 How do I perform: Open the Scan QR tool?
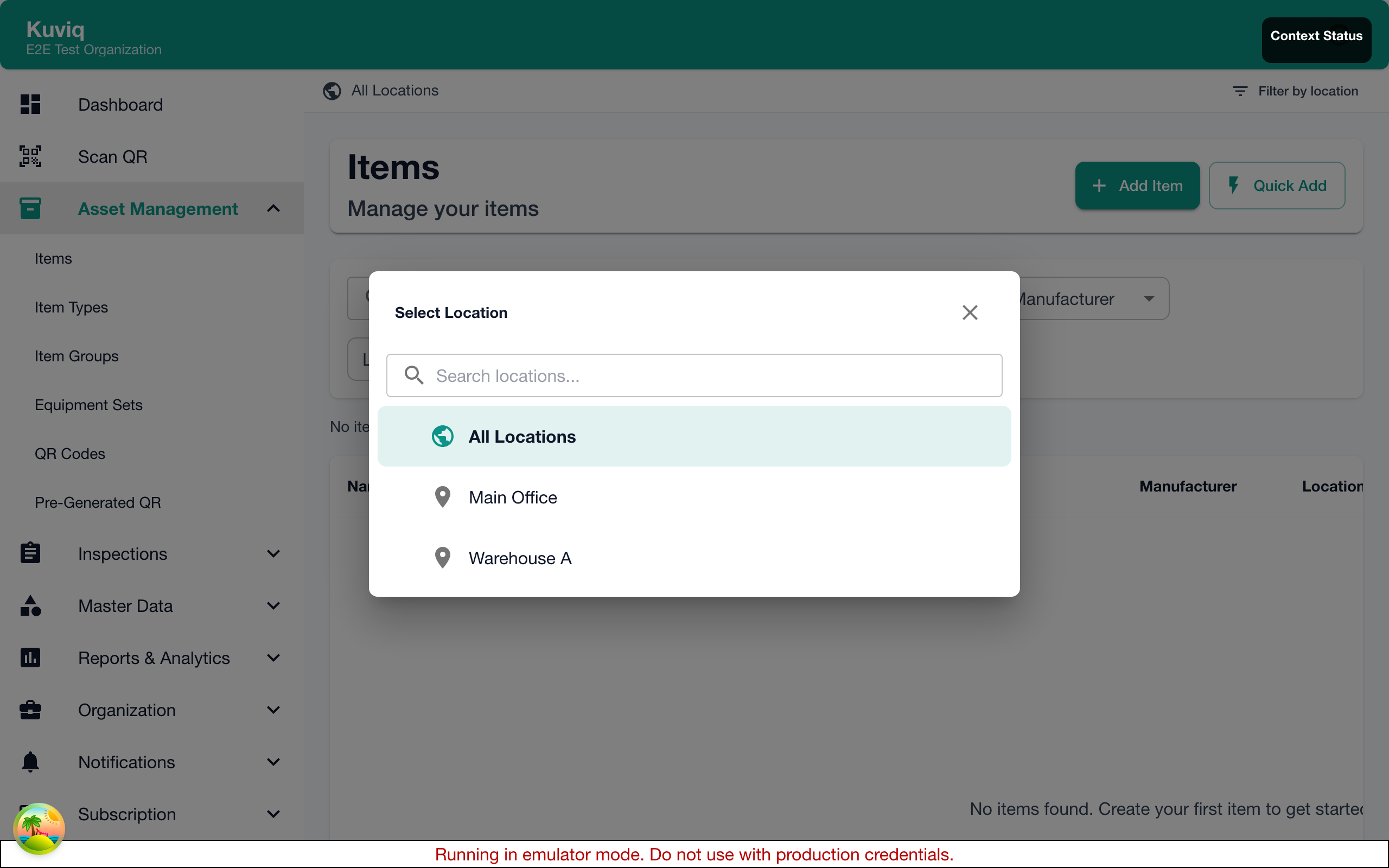112,156
